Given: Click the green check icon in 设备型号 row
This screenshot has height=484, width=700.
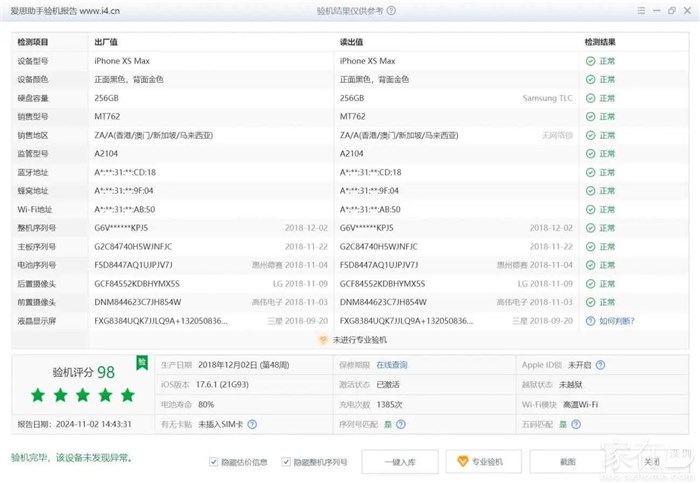Looking at the screenshot, I should 591,61.
